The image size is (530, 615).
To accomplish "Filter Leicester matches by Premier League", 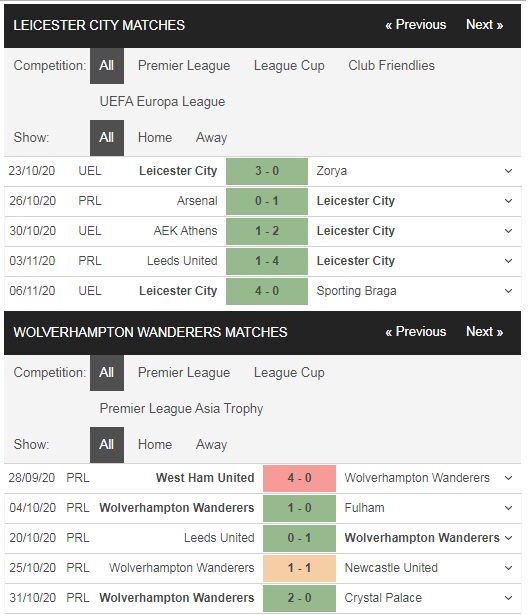I will (184, 66).
